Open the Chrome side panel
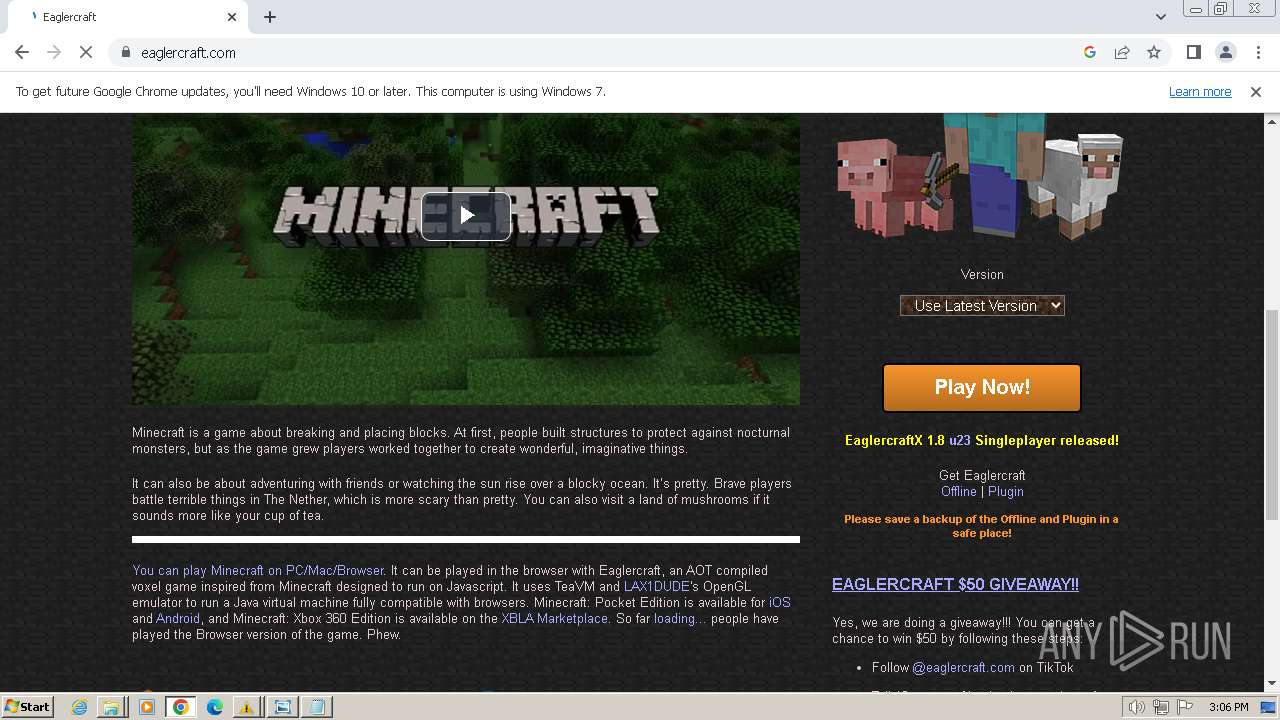Image resolution: width=1280 pixels, height=720 pixels. pyautogui.click(x=1193, y=52)
